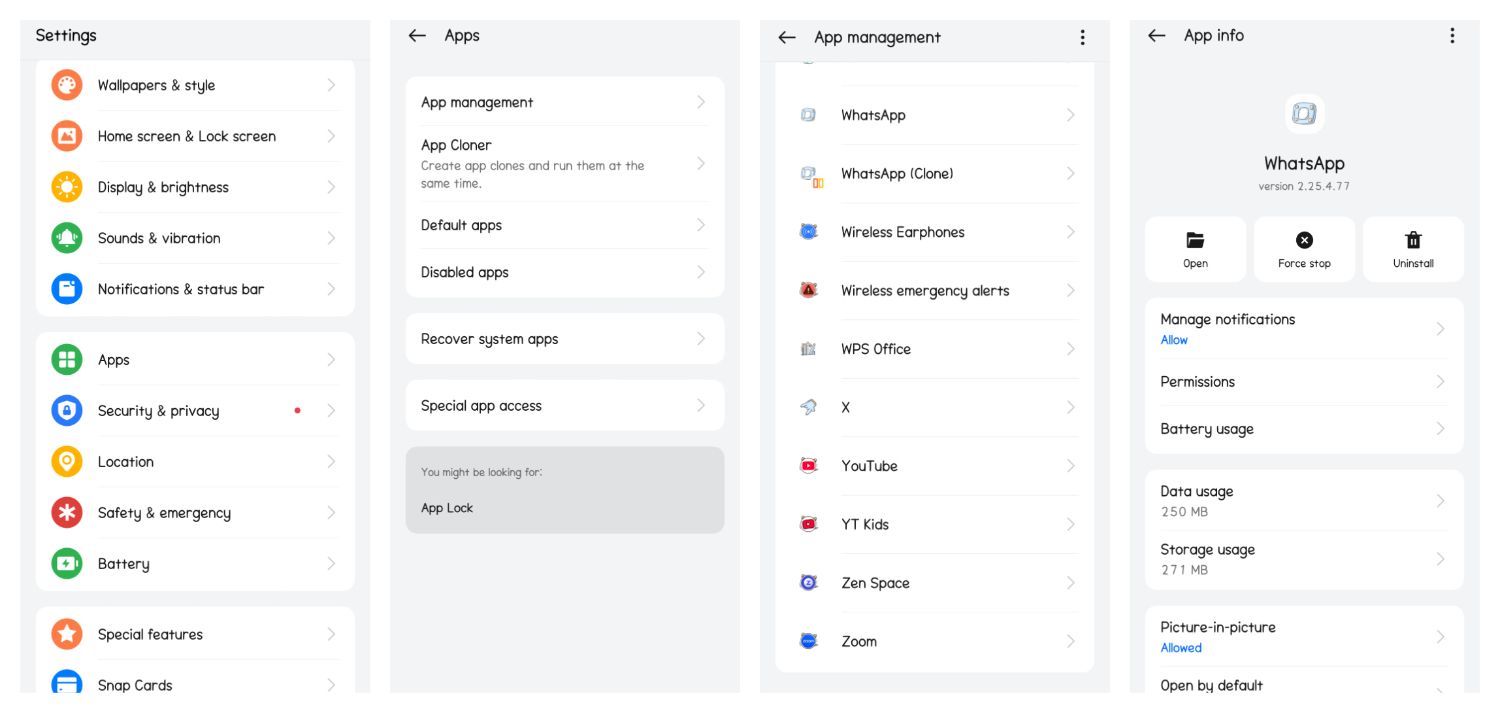The width and height of the screenshot is (1500, 713).
Task: Tap the WhatsApp (Clone) app icon in the list
Action: (x=810, y=175)
